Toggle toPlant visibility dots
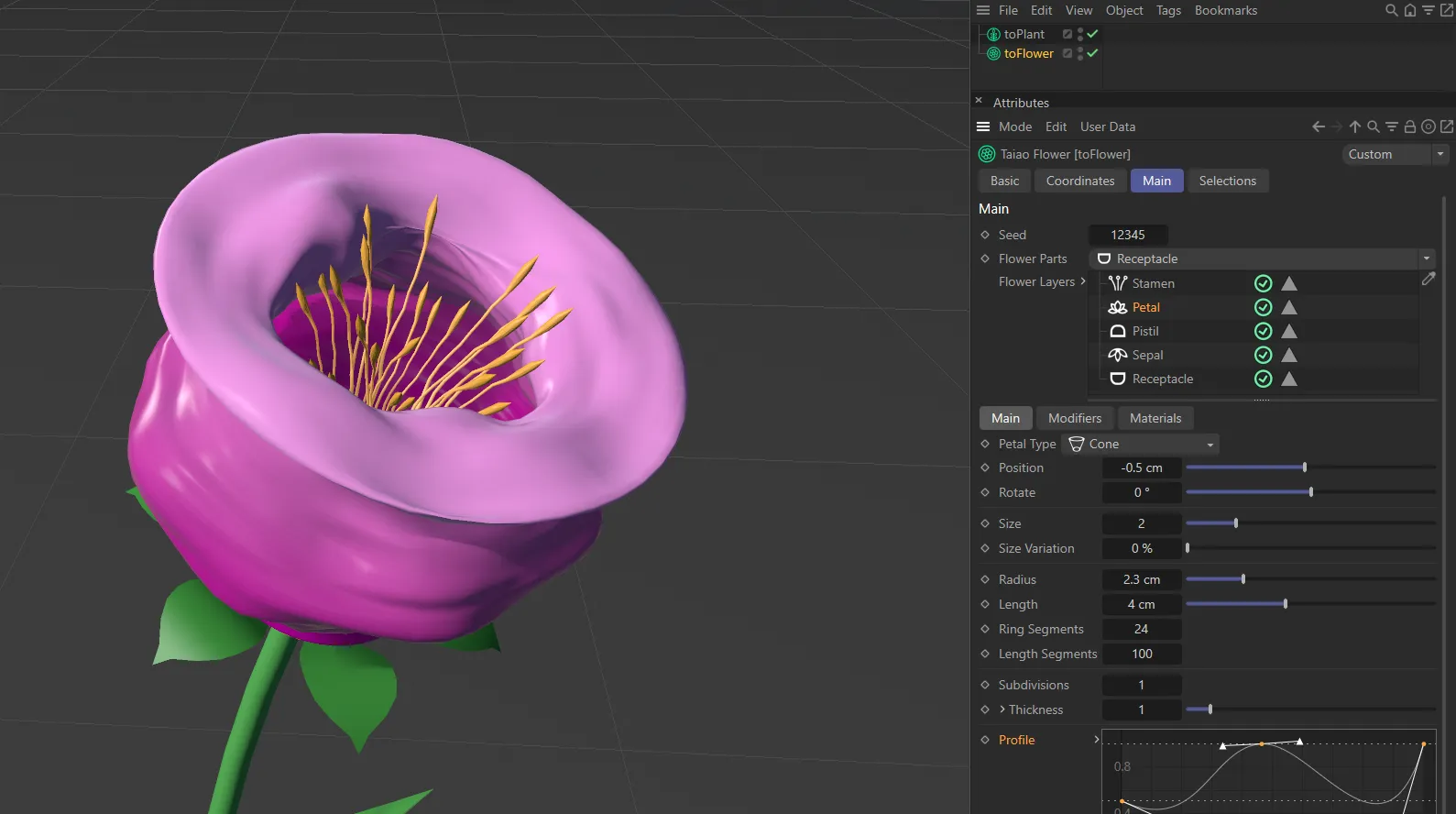The width and height of the screenshot is (1456, 814). point(1080,34)
